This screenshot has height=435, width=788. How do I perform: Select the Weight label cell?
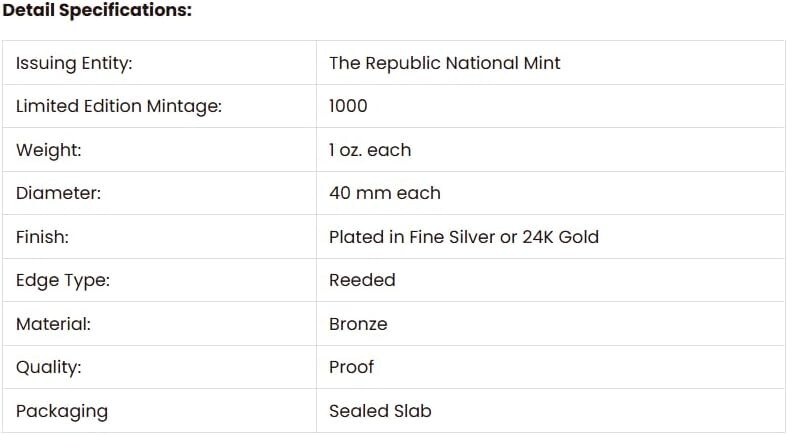point(159,150)
